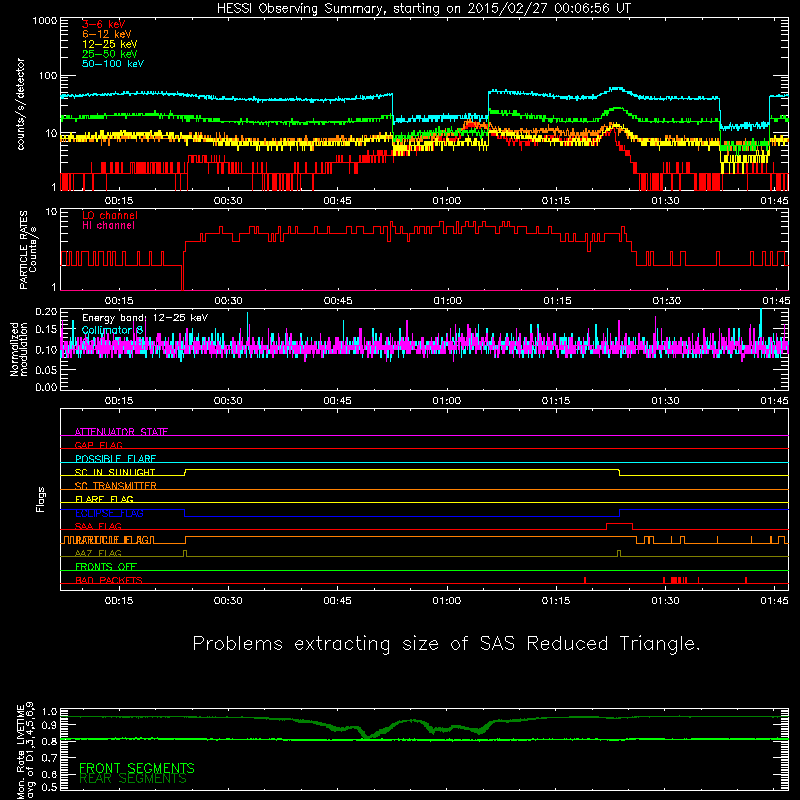Image resolution: width=800 pixels, height=800 pixels.
Task: Select the 00:15 time label under the particle rates plot
Action: coord(119,301)
